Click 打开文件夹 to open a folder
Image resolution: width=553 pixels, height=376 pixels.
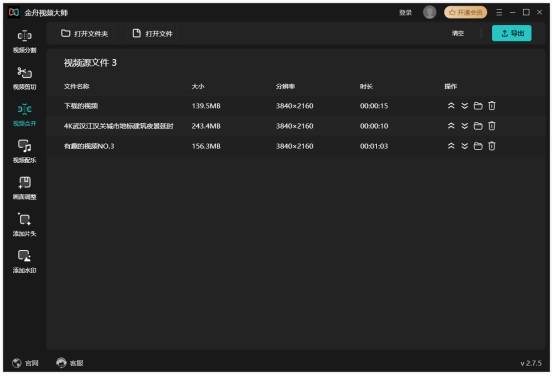pyautogui.click(x=84, y=34)
